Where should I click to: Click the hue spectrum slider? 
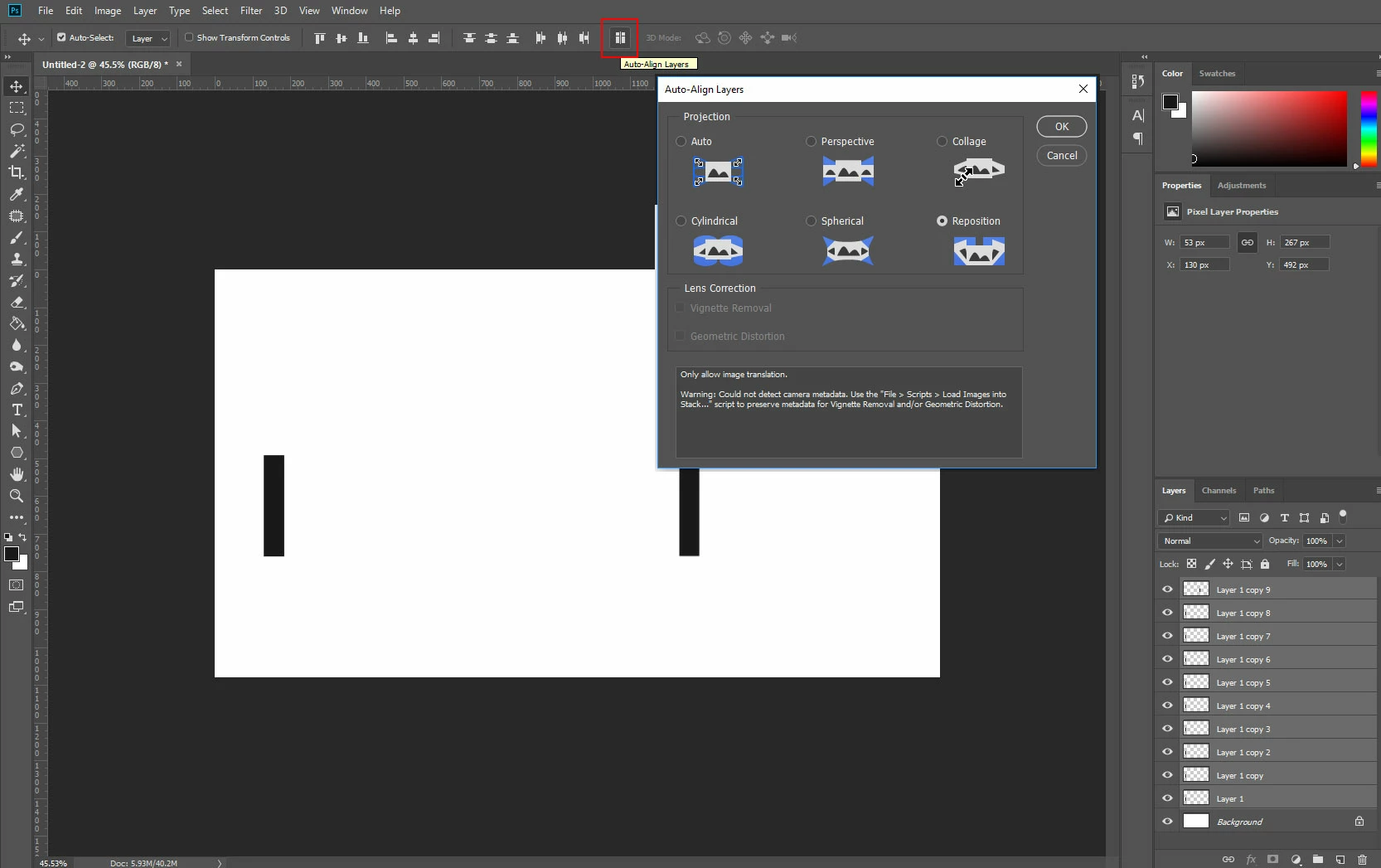click(x=1369, y=129)
